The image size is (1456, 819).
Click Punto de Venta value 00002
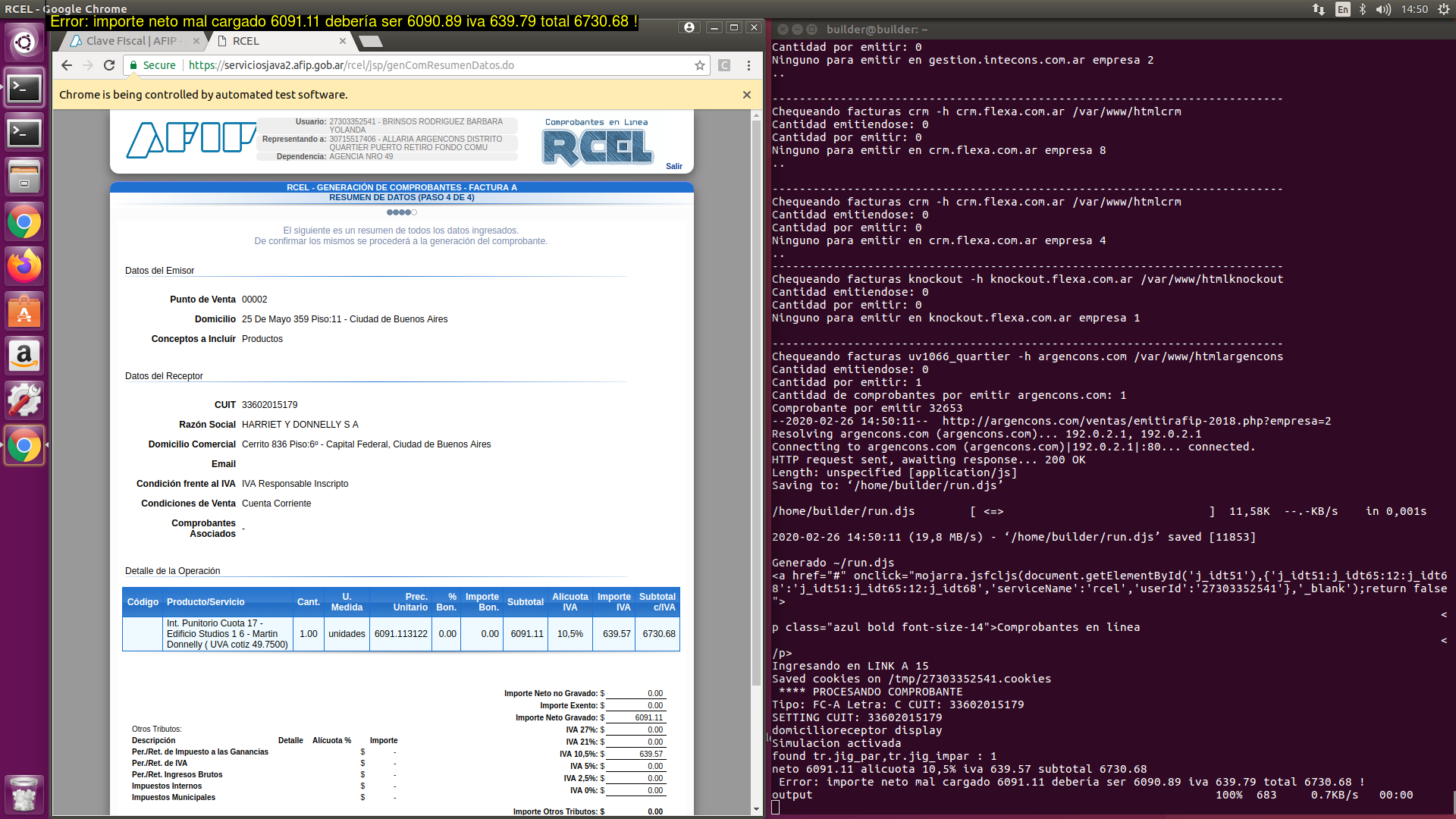click(x=254, y=300)
